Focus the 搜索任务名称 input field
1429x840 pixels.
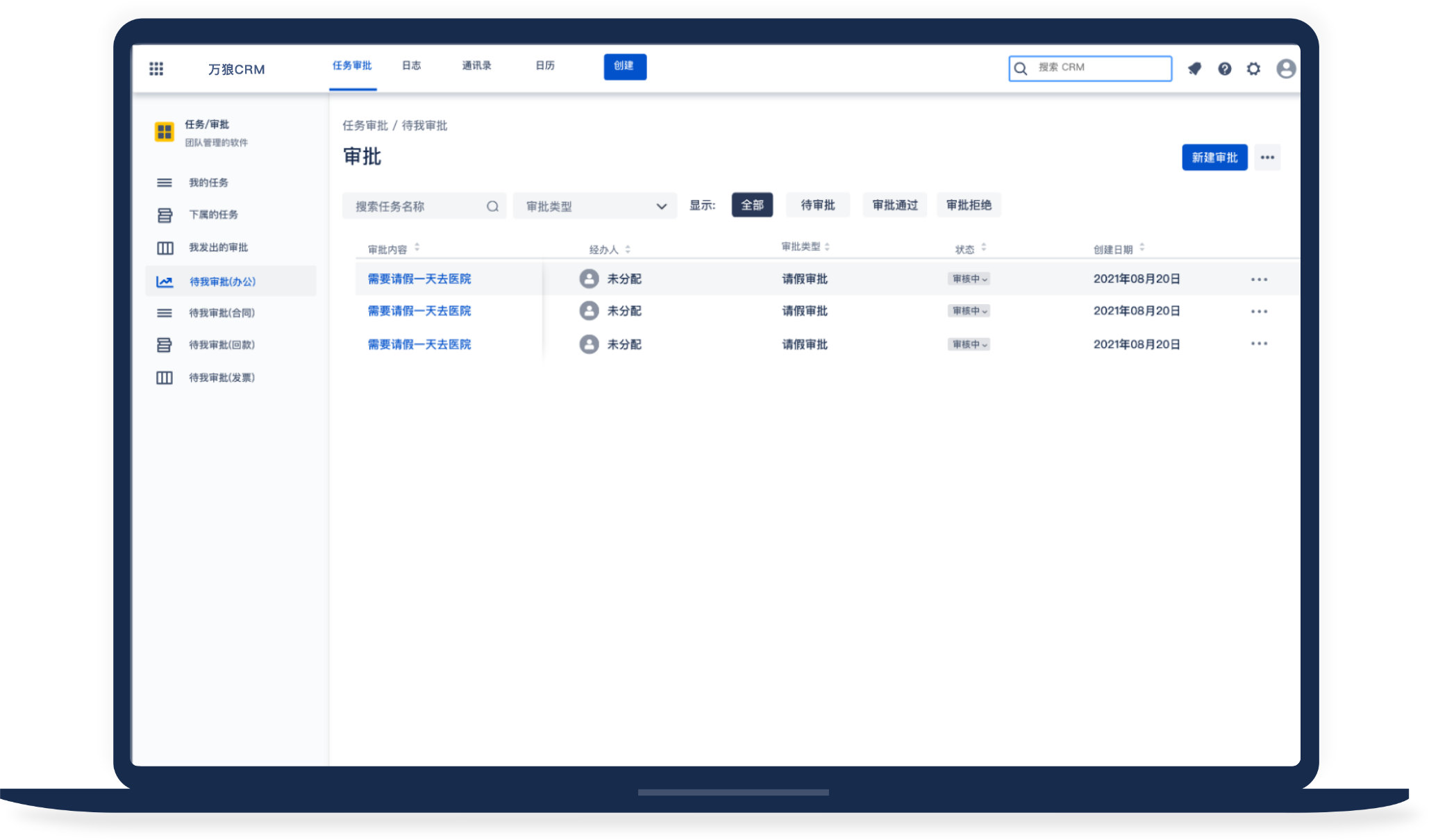tap(424, 206)
